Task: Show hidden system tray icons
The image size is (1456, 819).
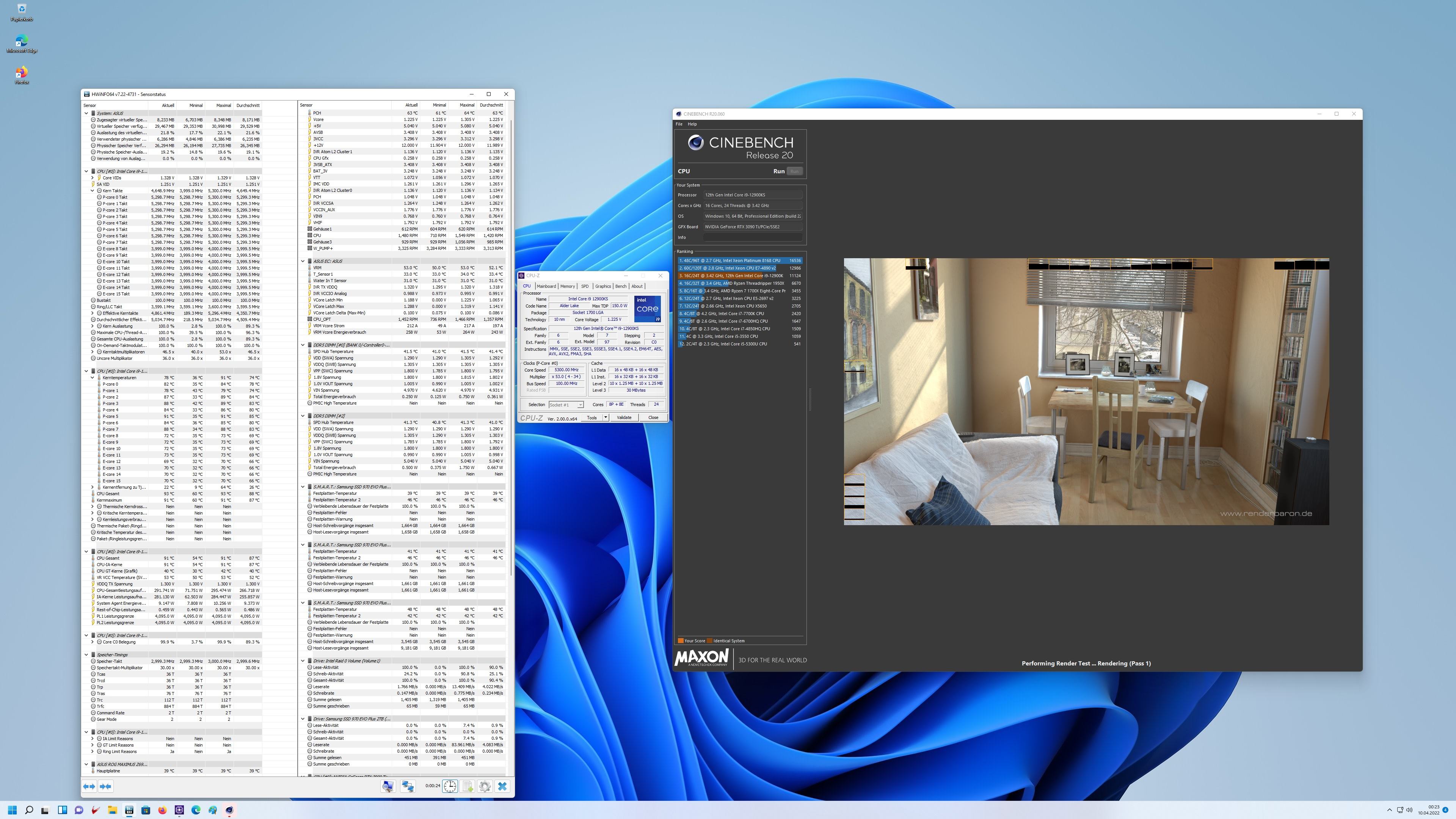Action: 1389,810
